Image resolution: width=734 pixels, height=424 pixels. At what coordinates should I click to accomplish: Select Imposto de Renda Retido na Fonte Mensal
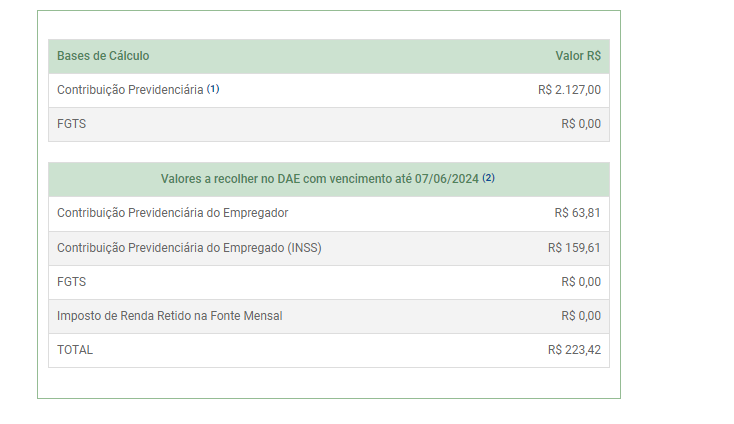169,316
